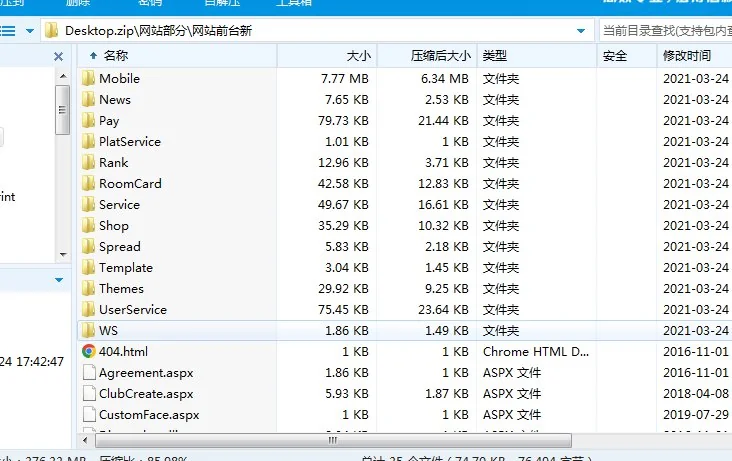Click the Chrome icon of 404.html

89,351
